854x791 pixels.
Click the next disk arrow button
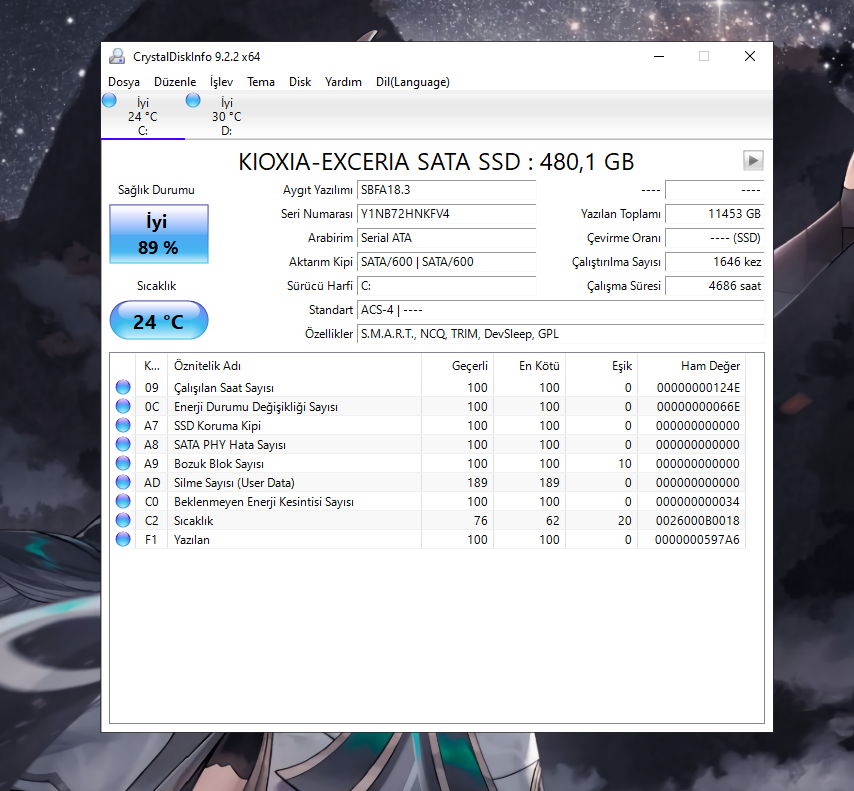753,160
